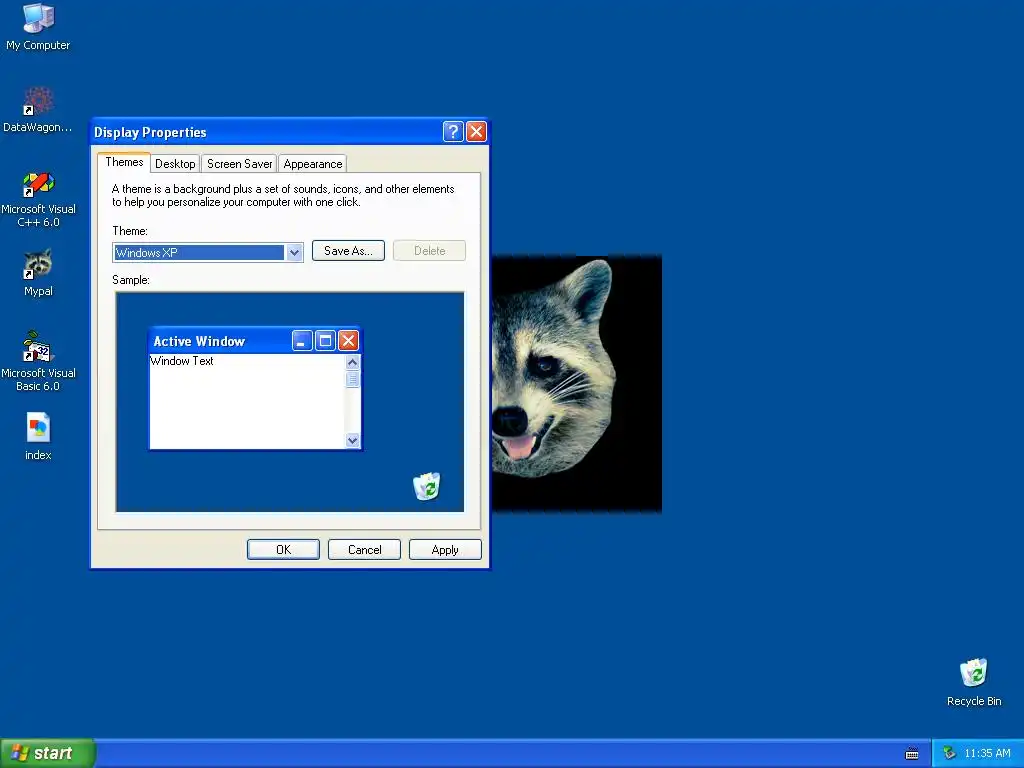Click the sample Active Window maximize button

[x=325, y=340]
